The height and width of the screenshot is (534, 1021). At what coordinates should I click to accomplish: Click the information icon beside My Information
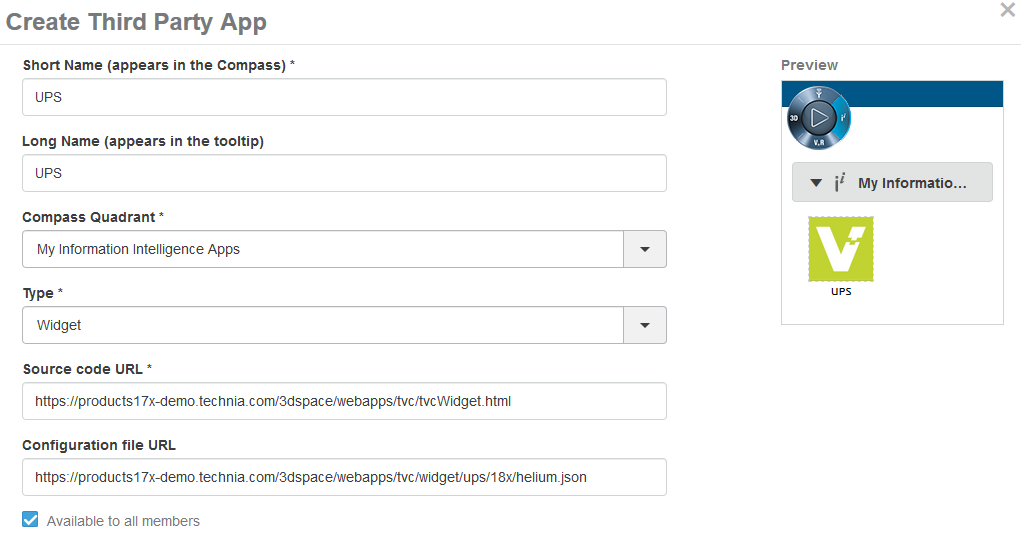[x=839, y=183]
